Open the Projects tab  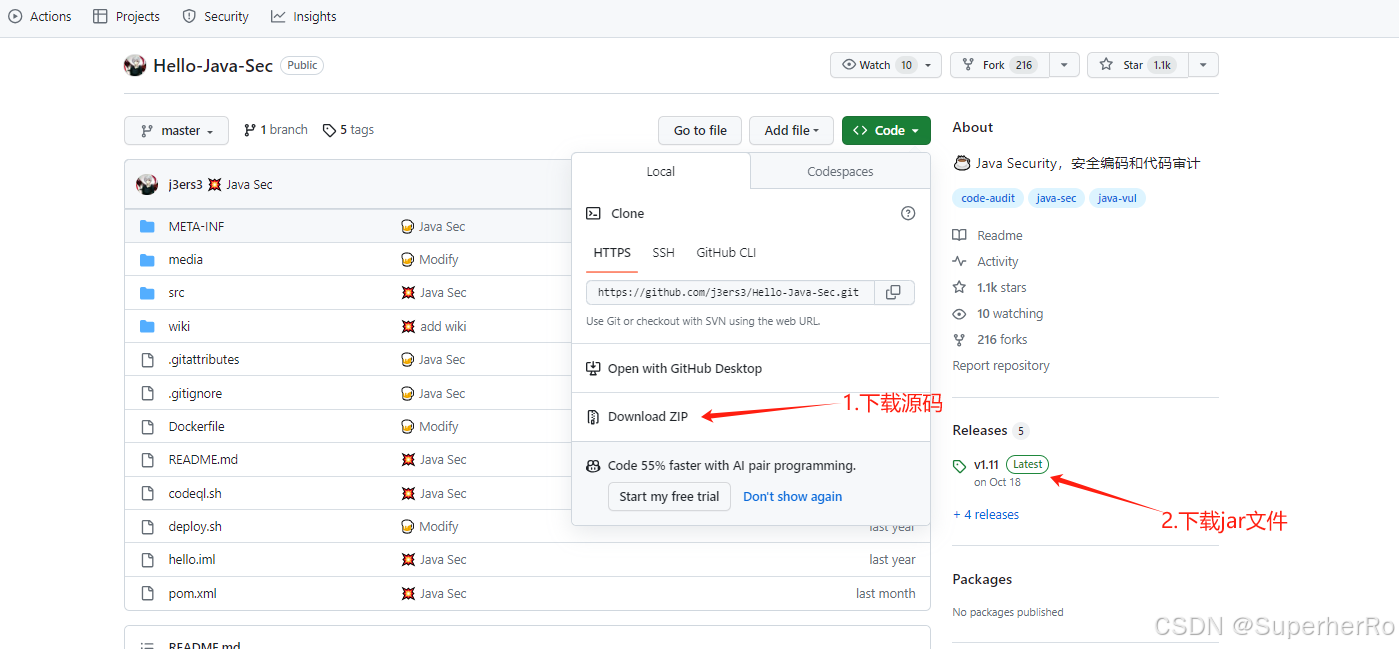(126, 16)
